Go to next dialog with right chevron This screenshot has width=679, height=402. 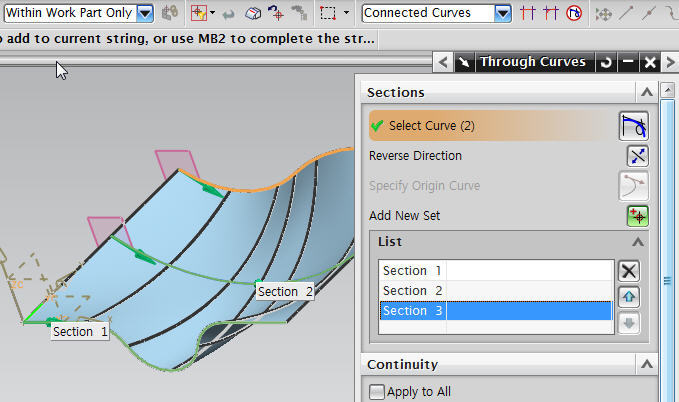click(670, 62)
